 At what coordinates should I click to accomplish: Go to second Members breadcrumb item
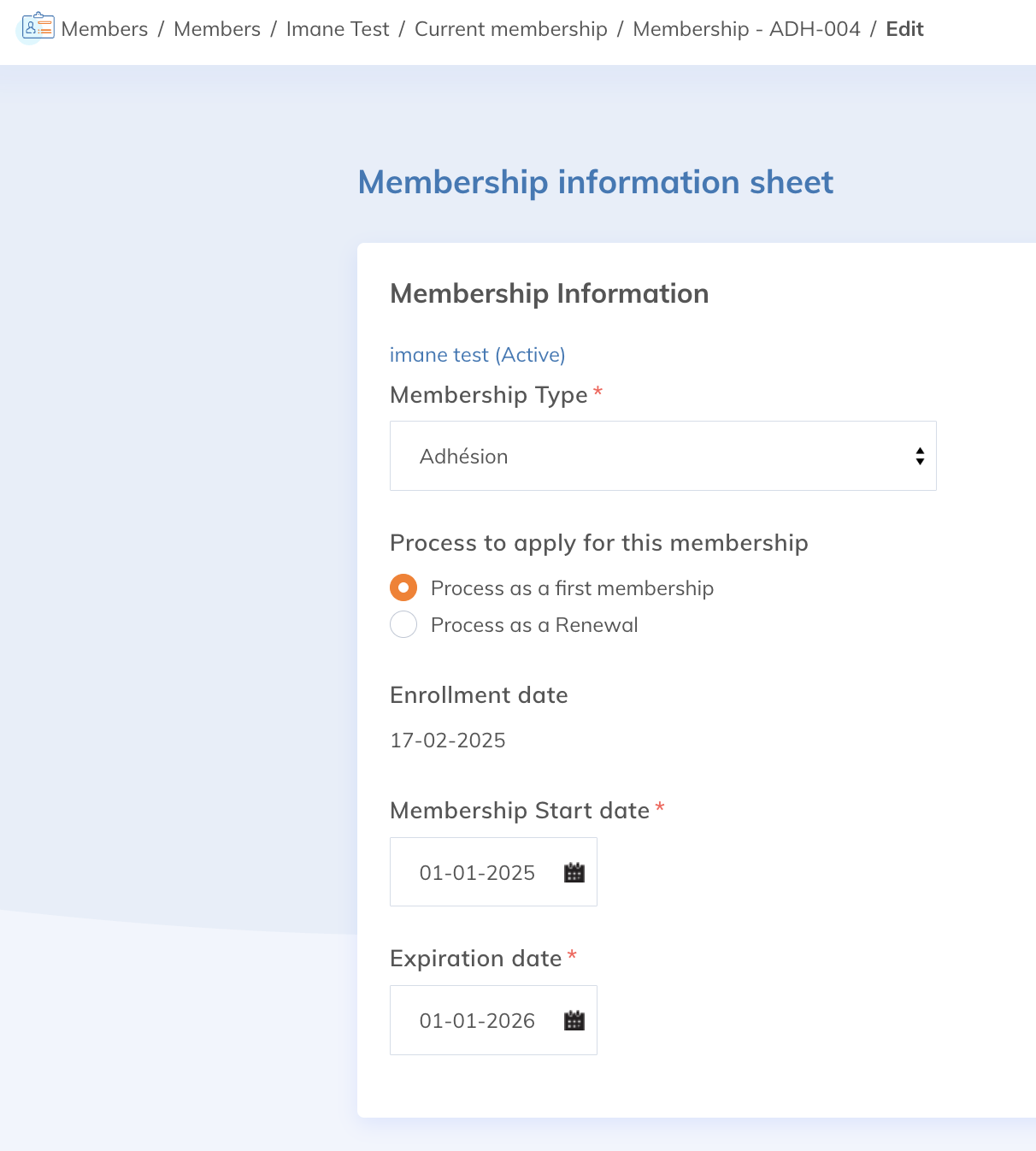[217, 29]
